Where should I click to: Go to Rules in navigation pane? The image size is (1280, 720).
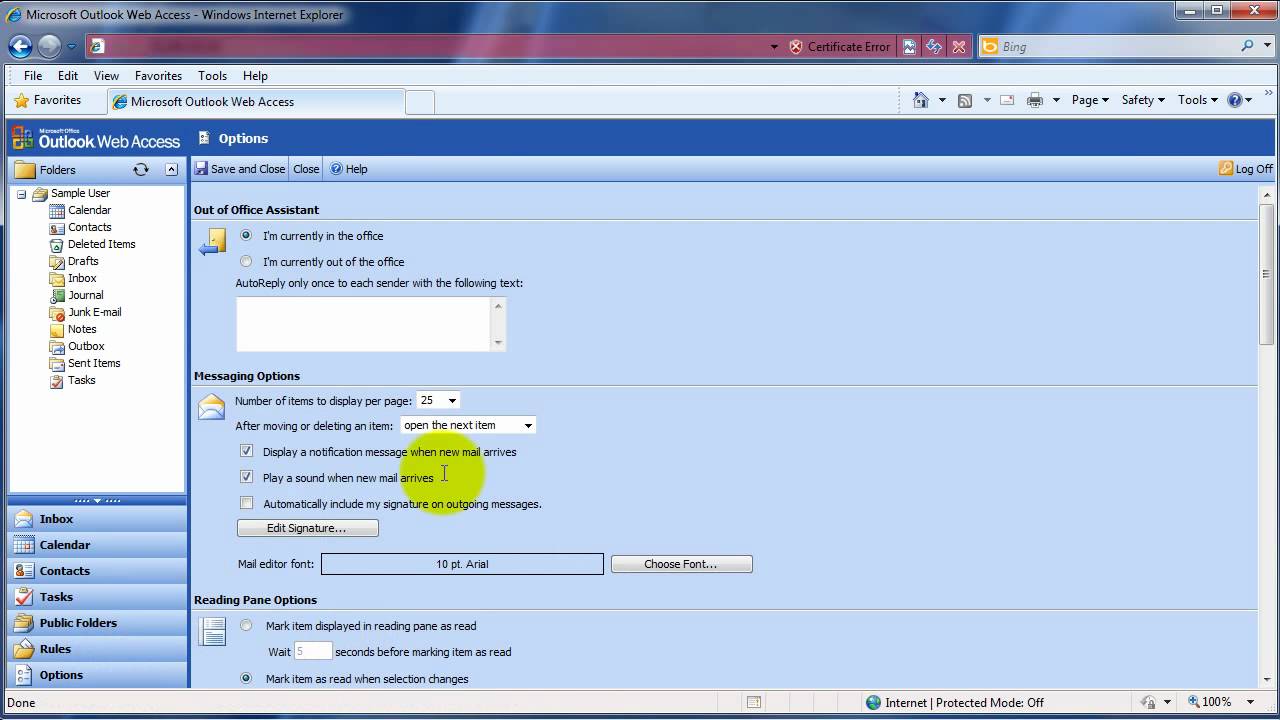(x=97, y=649)
